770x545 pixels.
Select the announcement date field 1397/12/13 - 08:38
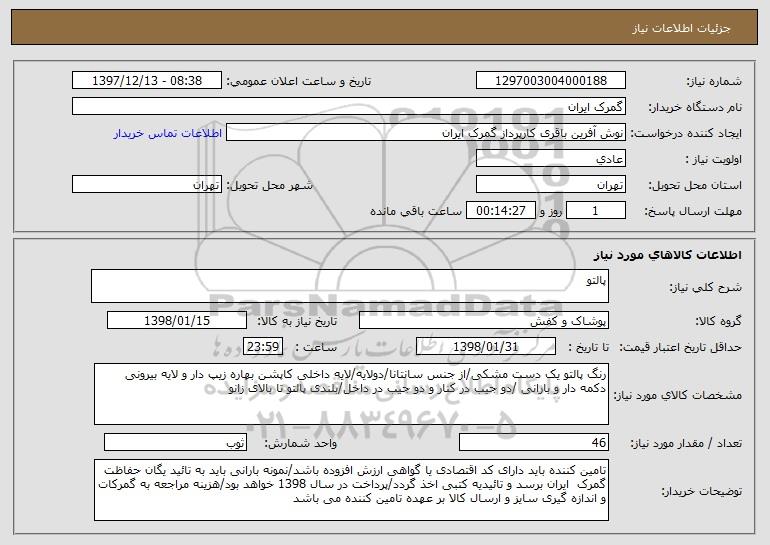point(147,81)
